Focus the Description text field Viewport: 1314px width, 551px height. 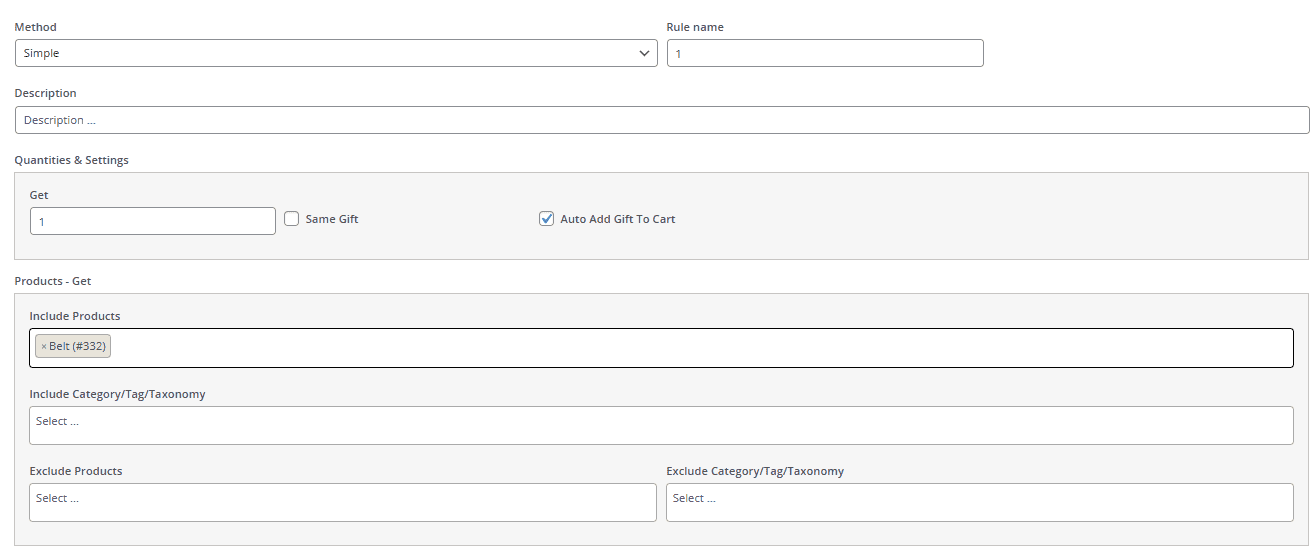click(660, 120)
